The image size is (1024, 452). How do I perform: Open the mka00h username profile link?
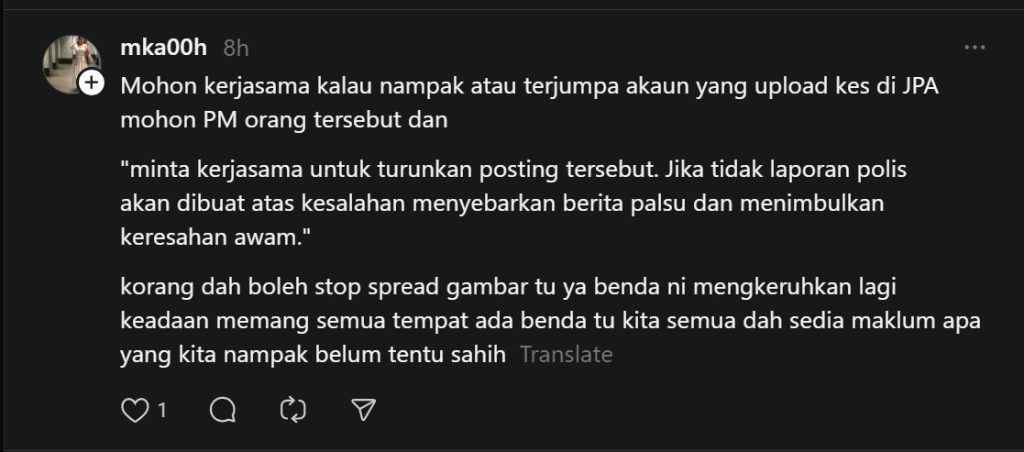pos(164,48)
